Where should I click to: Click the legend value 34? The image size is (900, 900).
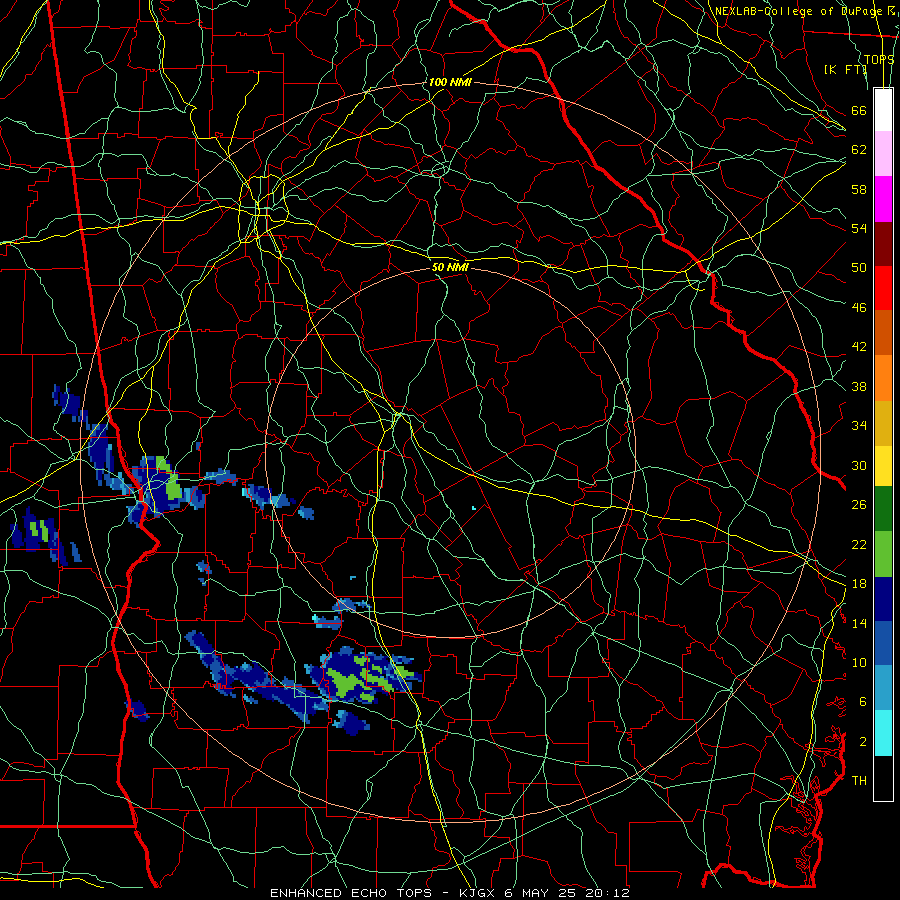tap(859, 425)
